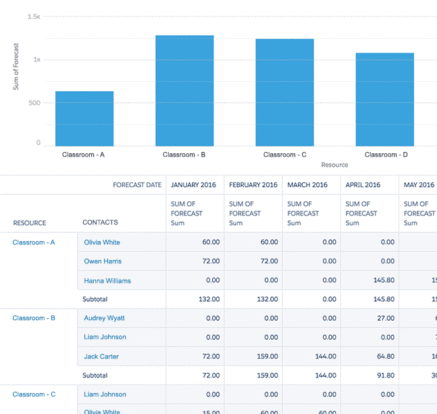Click the RESOURCE column header
Image resolution: width=437 pixels, height=414 pixels.
[29, 223]
